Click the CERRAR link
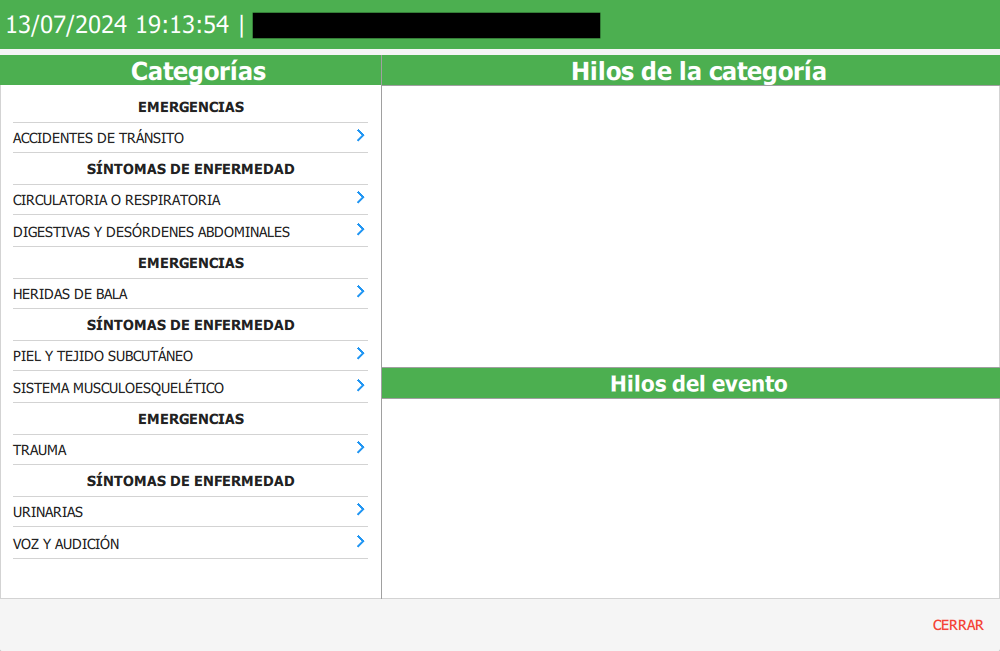The image size is (1000, 651). coord(957,625)
